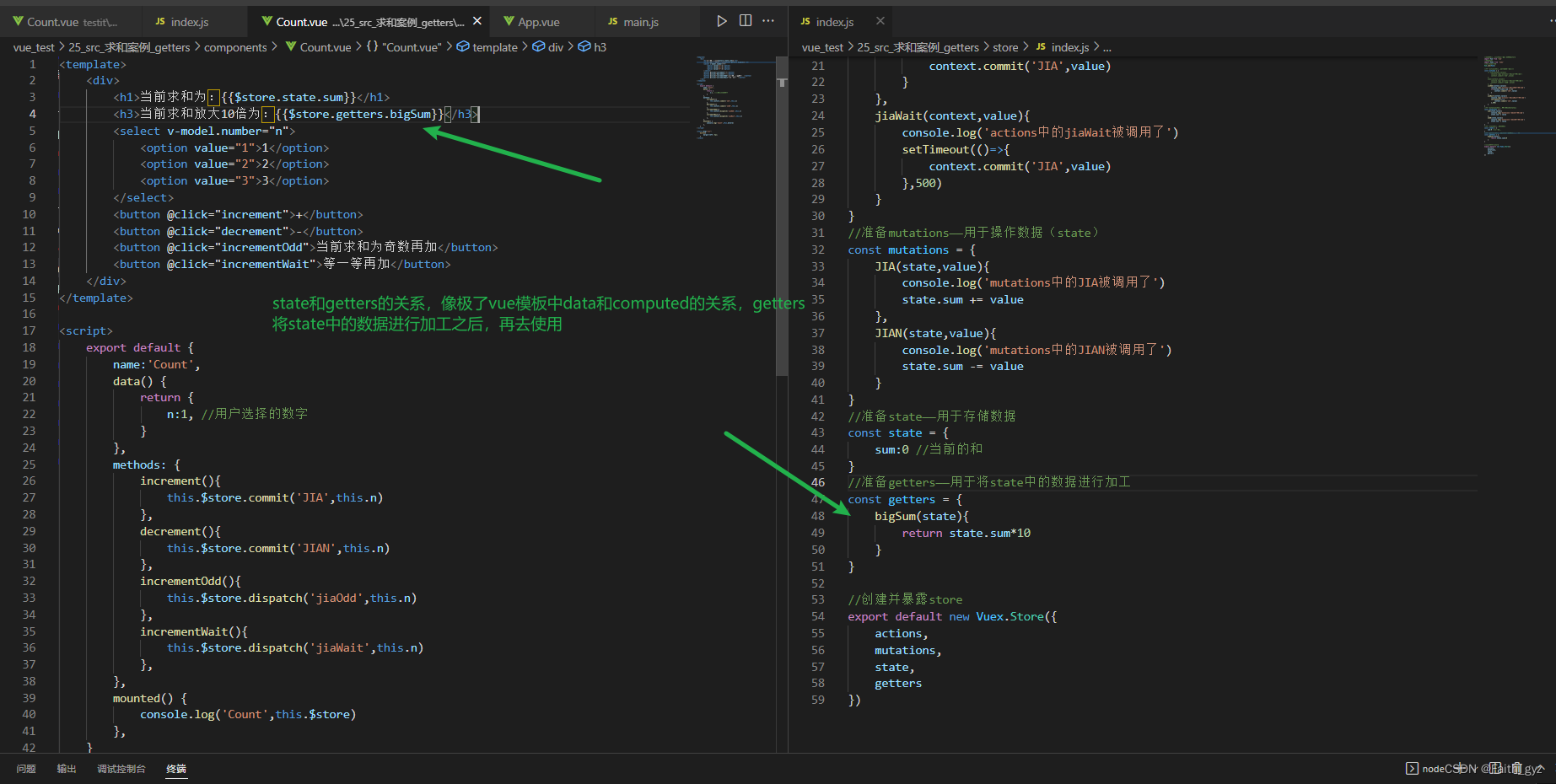Image resolution: width=1556 pixels, height=784 pixels.
Task: Select the 终端 (Terminal) panel tab
Action: (176, 769)
